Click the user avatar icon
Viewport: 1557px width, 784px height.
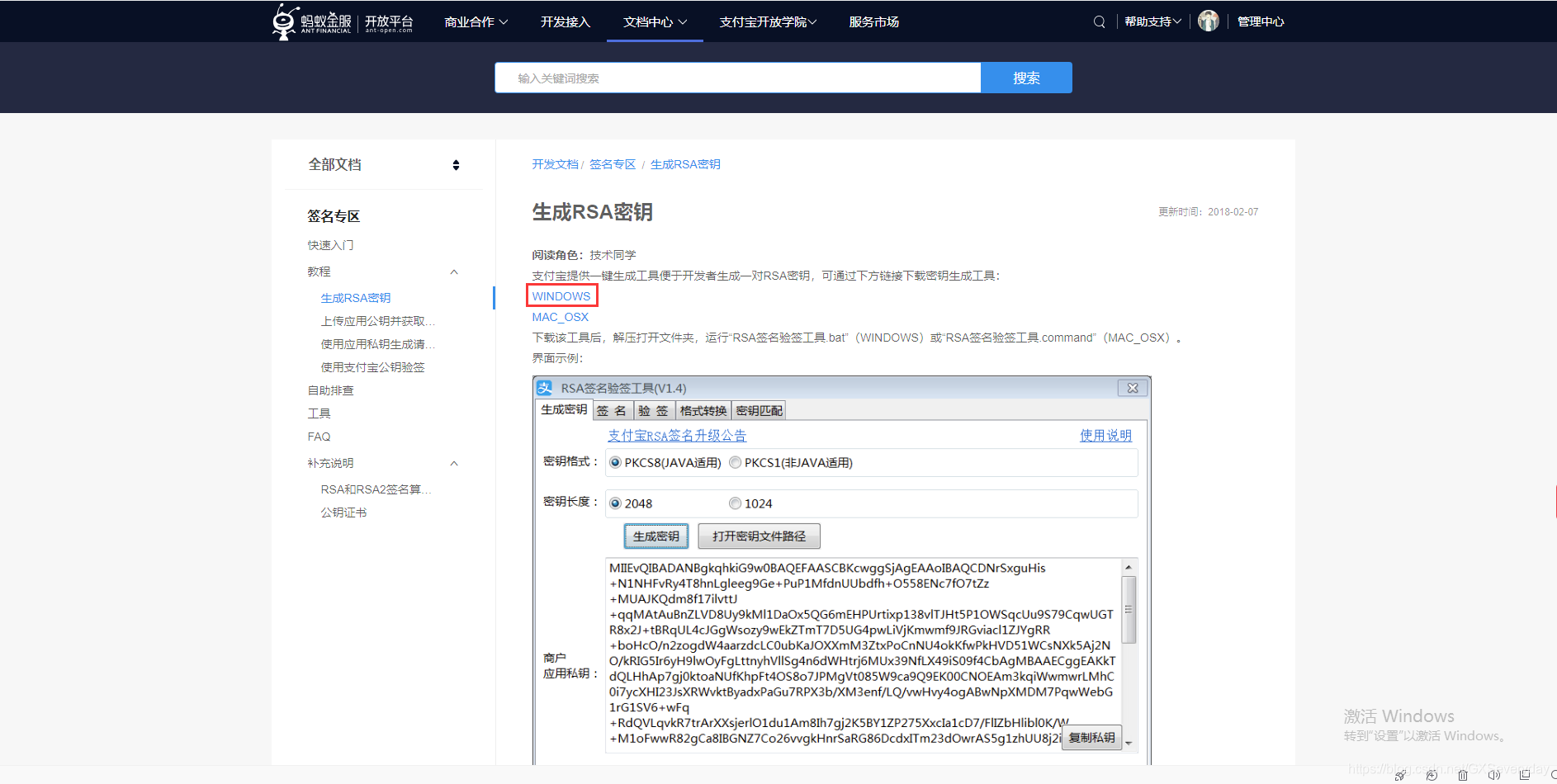tap(1208, 21)
